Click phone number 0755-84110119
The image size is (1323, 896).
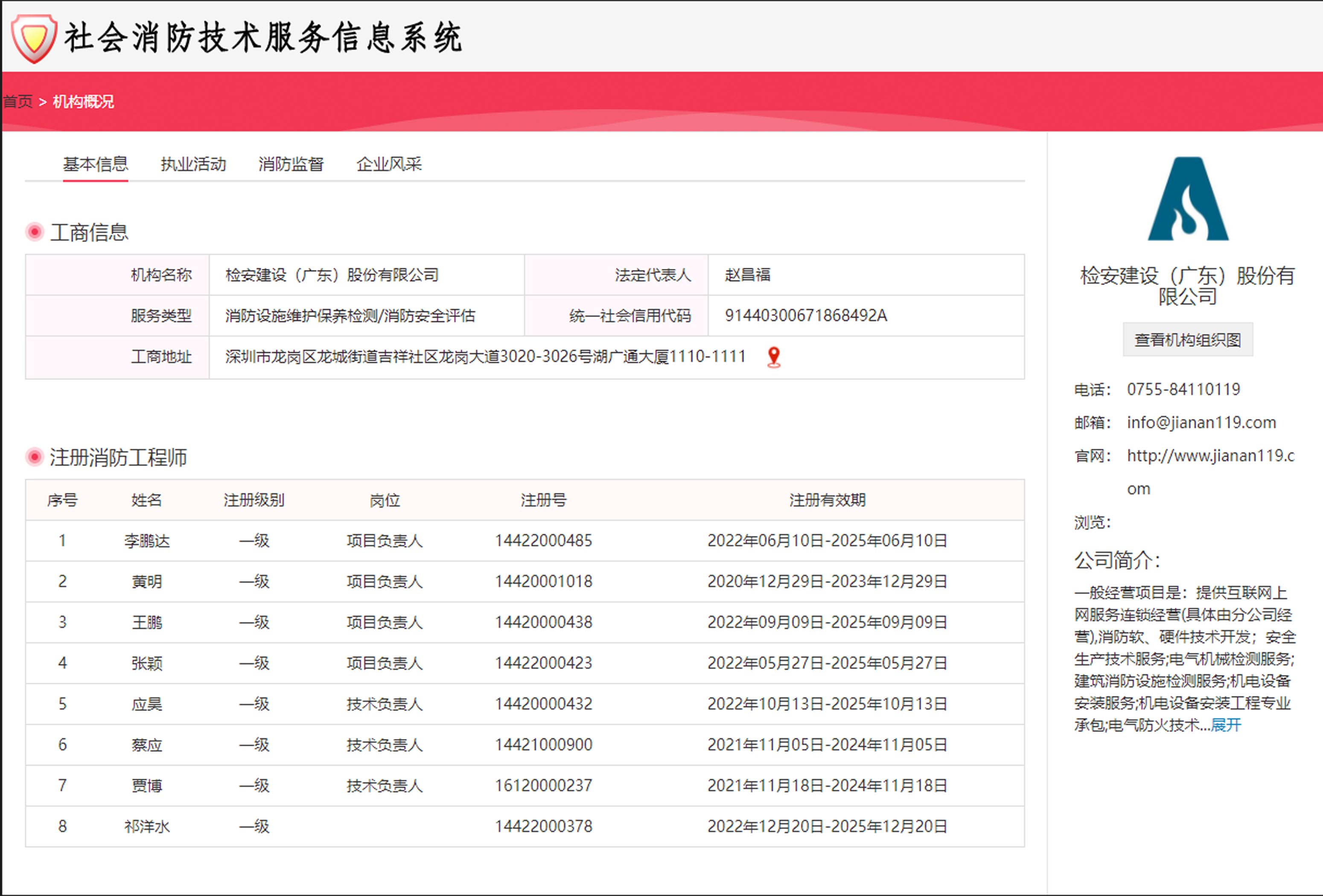(1183, 390)
